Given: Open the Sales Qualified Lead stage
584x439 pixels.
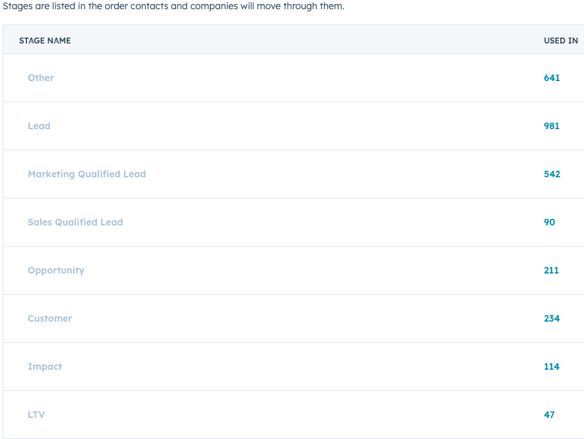Looking at the screenshot, I should tap(75, 222).
